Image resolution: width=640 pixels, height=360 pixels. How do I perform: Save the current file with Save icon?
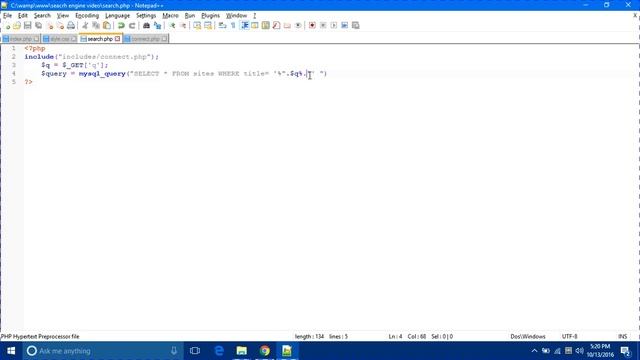[x=27, y=26]
